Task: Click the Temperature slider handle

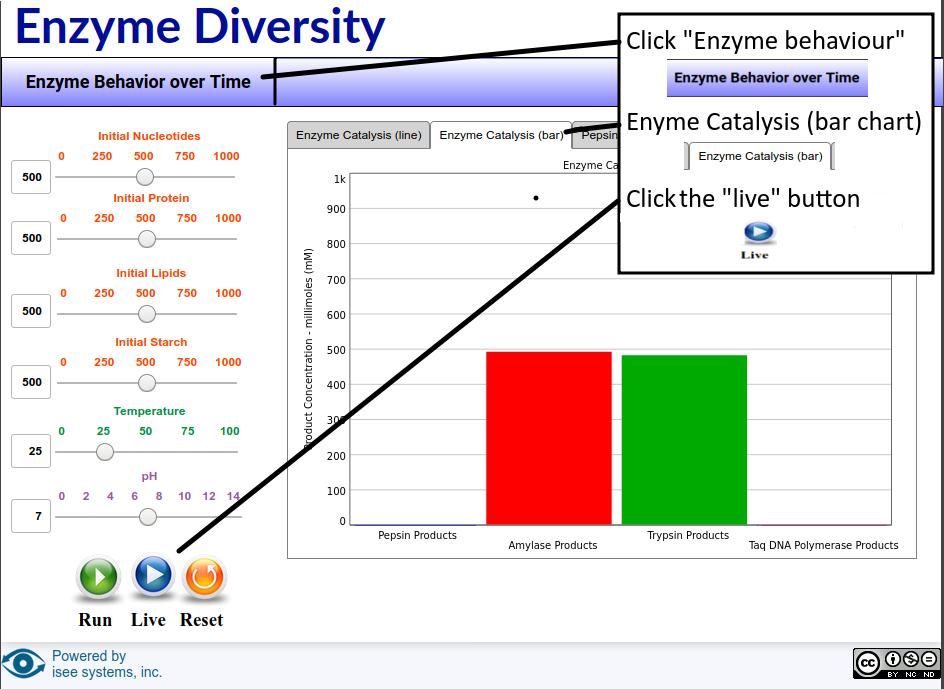Action: click(x=104, y=451)
